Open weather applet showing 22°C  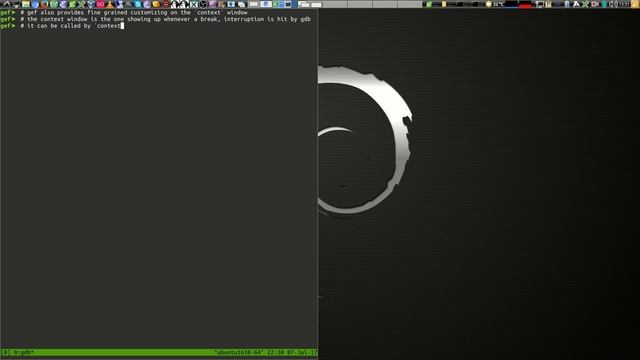coord(495,4)
